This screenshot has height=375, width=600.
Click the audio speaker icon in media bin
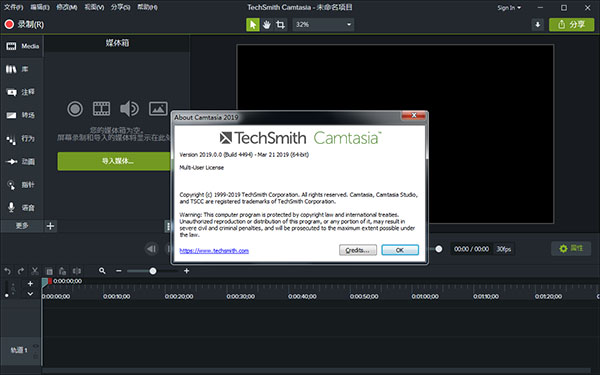[129, 109]
